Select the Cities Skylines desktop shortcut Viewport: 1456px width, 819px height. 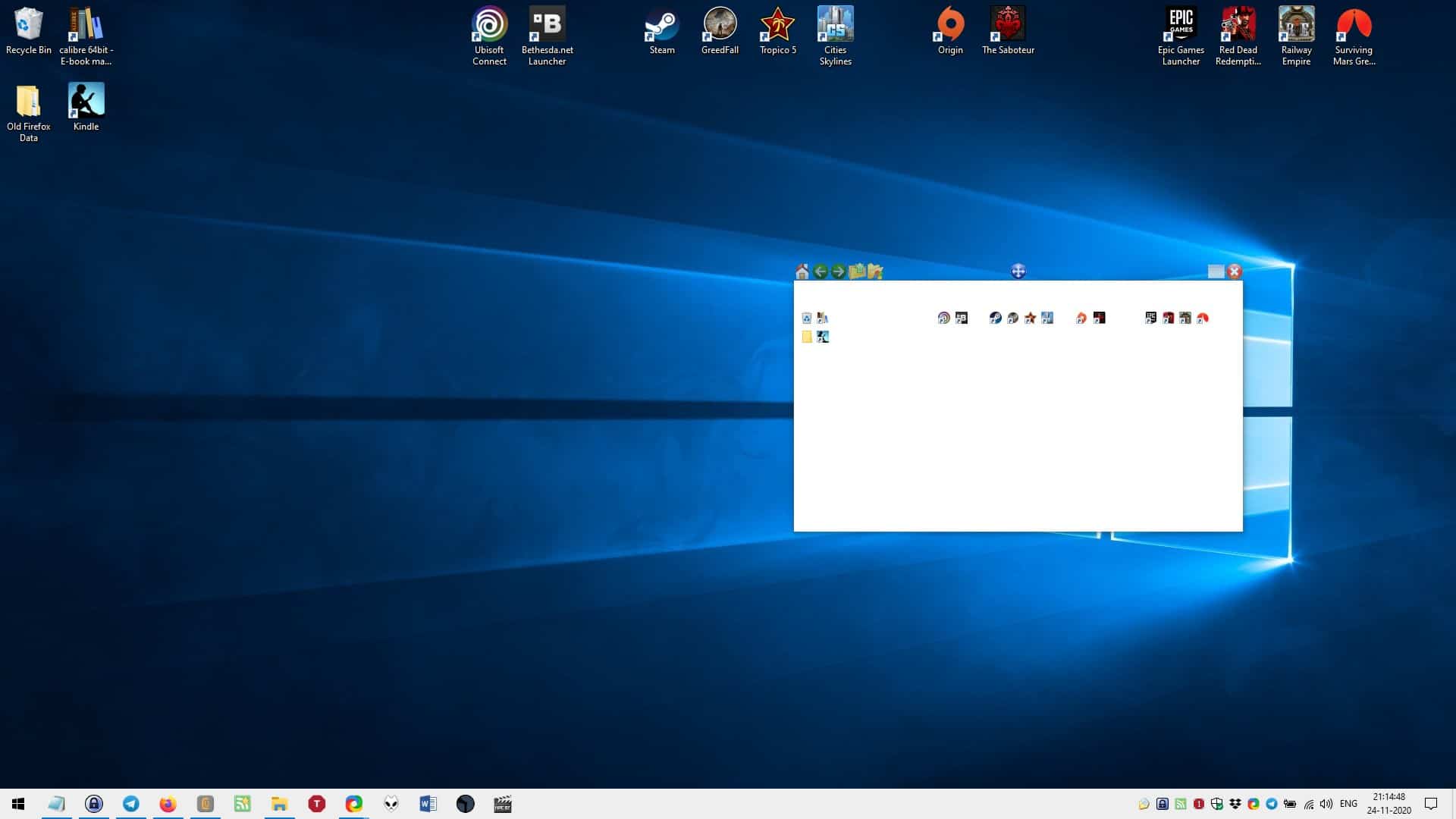[x=835, y=36]
